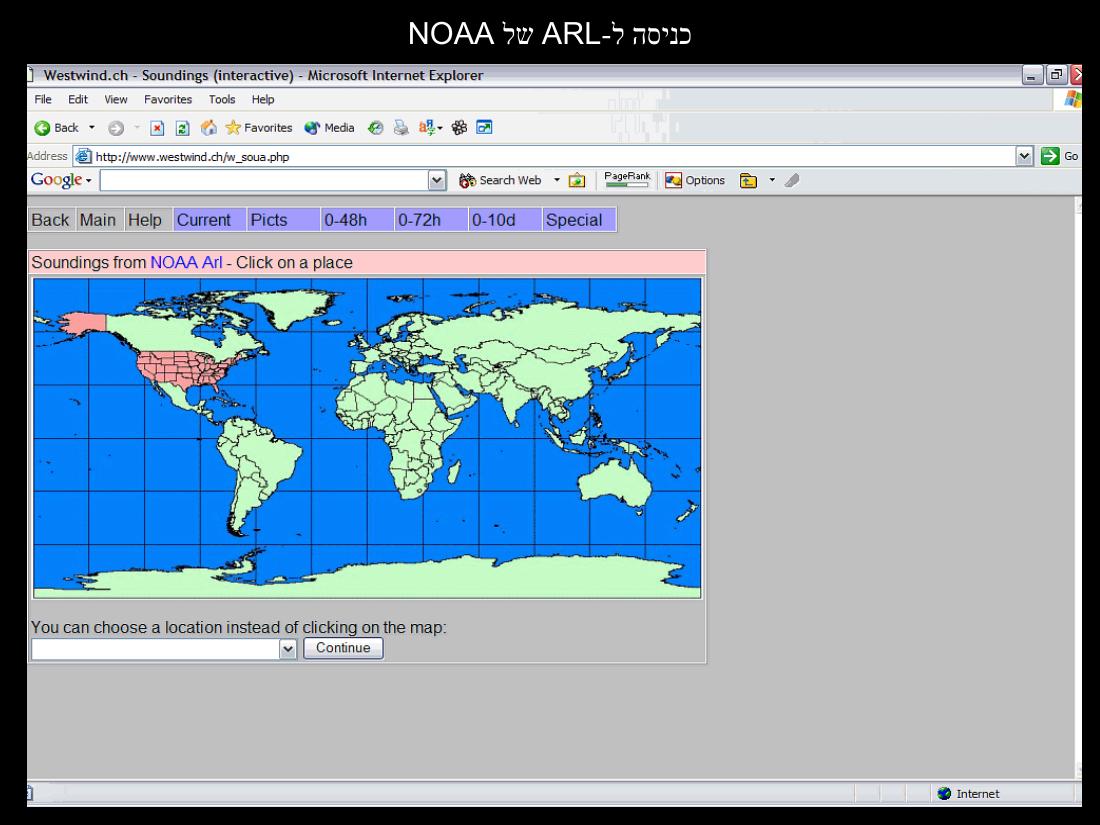The image size is (1100, 825).
Task: Click the blue window icon at toolbar end
Action: [x=484, y=128]
